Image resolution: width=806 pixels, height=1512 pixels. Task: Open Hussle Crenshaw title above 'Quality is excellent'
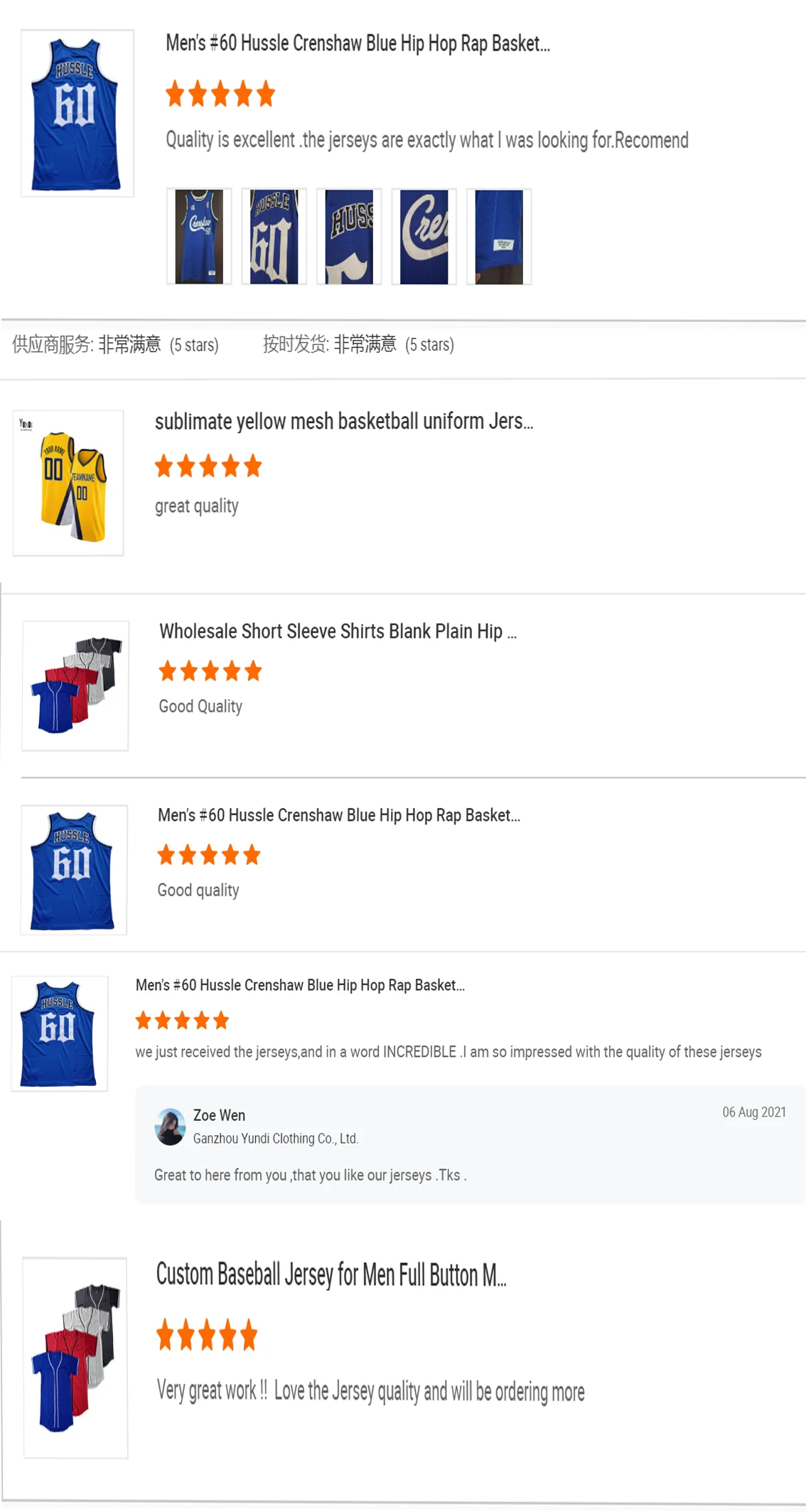point(358,43)
